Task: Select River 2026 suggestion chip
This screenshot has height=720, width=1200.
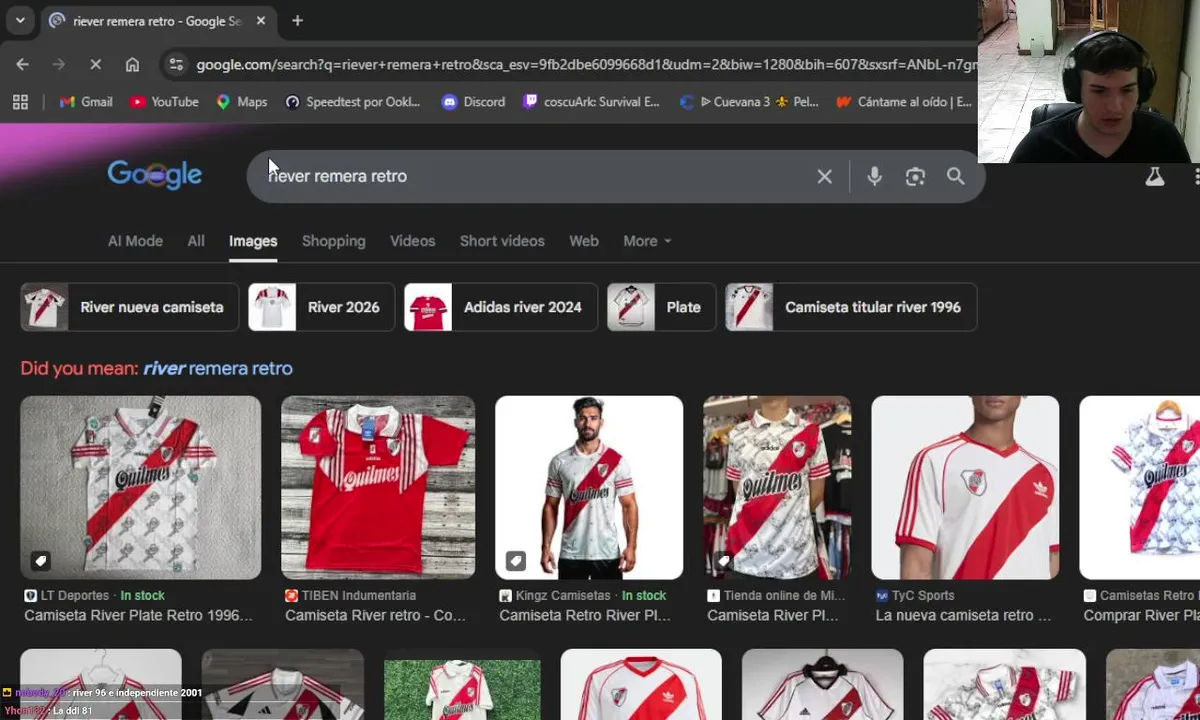Action: [x=321, y=307]
